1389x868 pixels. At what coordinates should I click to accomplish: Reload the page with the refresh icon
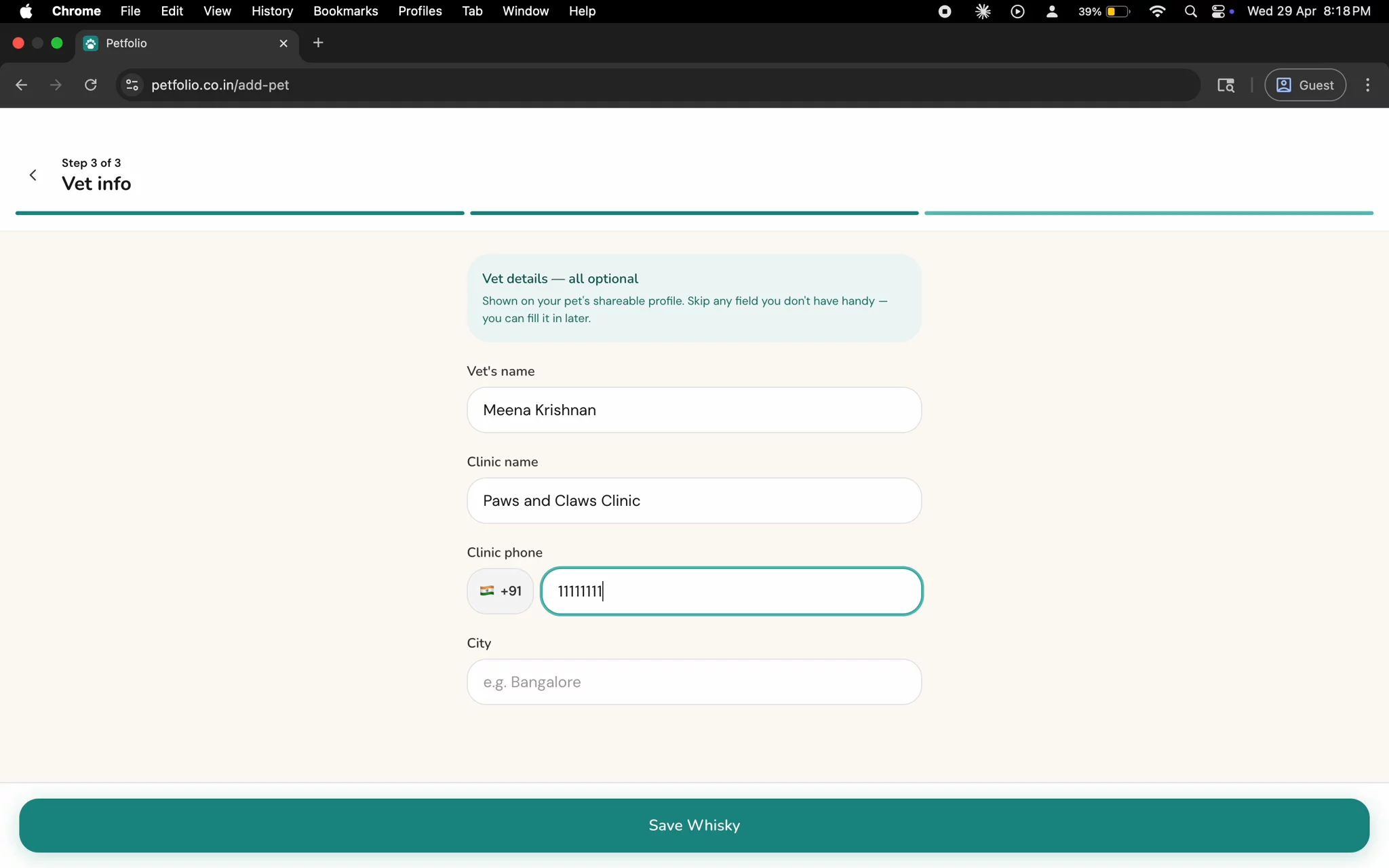(x=90, y=85)
